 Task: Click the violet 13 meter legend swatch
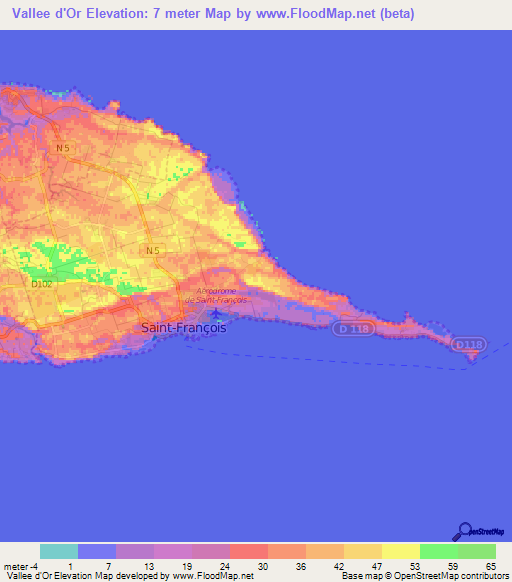[173, 552]
